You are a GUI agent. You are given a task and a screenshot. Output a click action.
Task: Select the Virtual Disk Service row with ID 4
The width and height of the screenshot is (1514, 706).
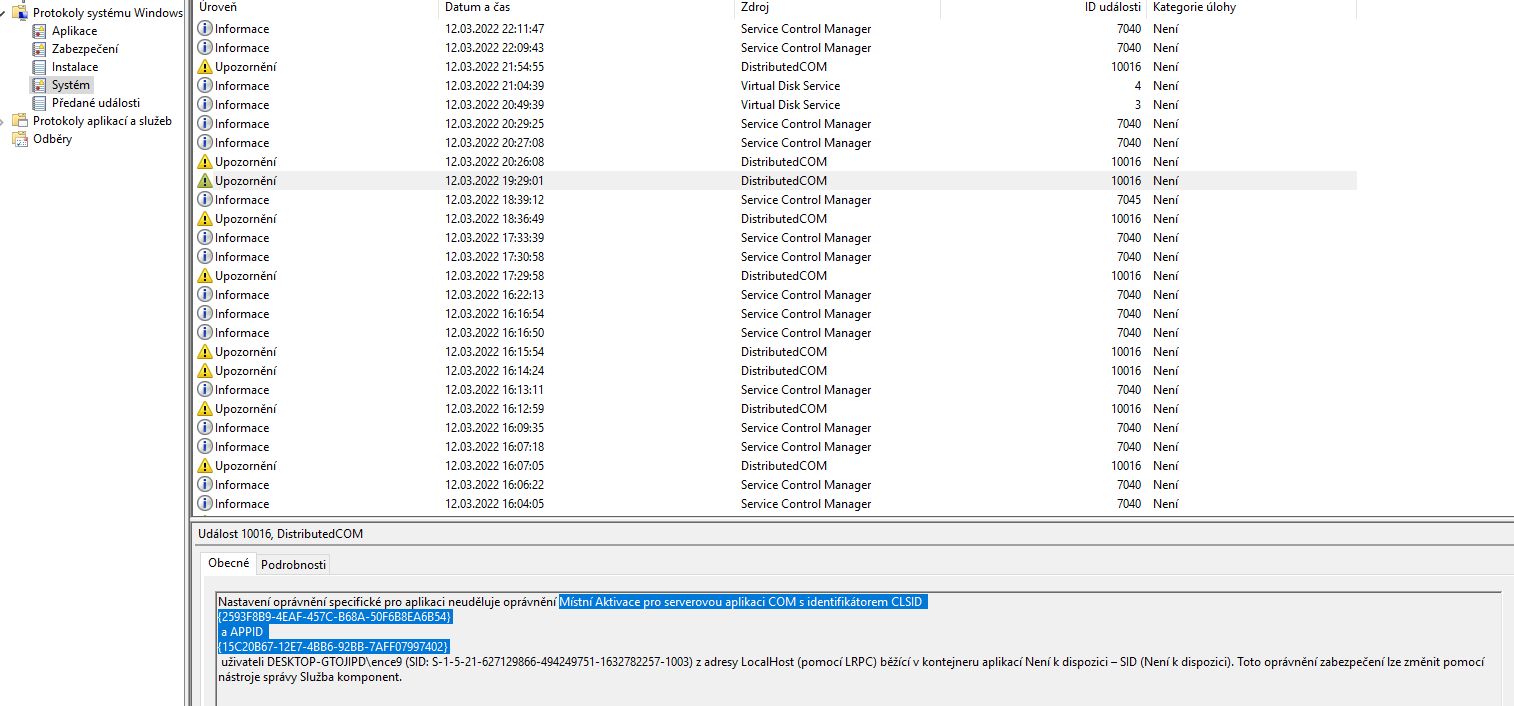click(775, 86)
